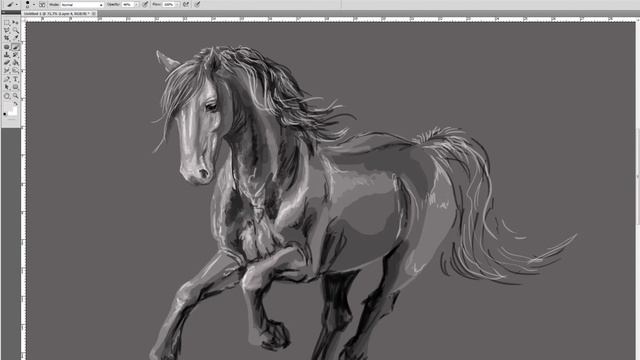Select the Type tool

[16, 79]
